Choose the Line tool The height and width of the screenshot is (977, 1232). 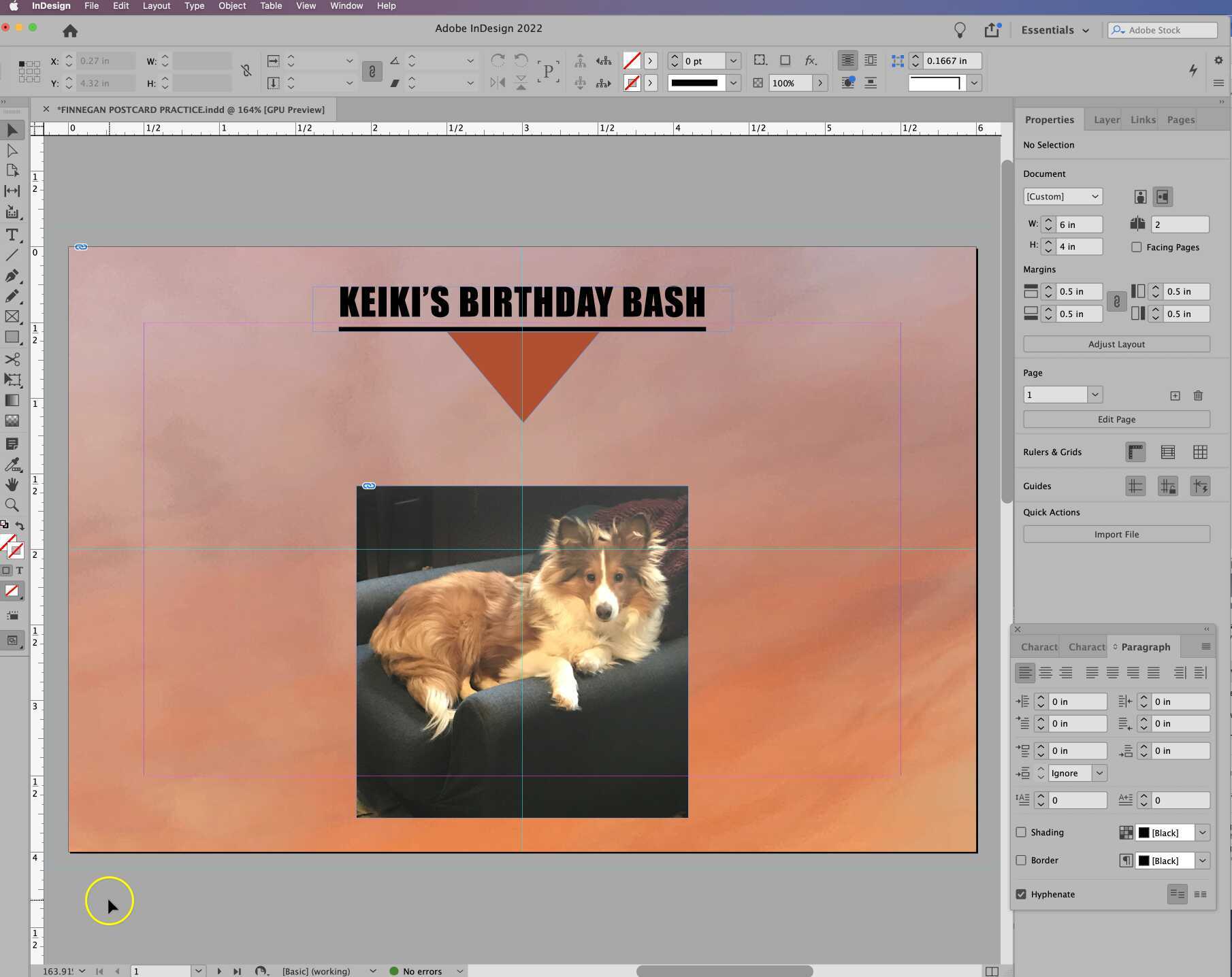coord(12,255)
